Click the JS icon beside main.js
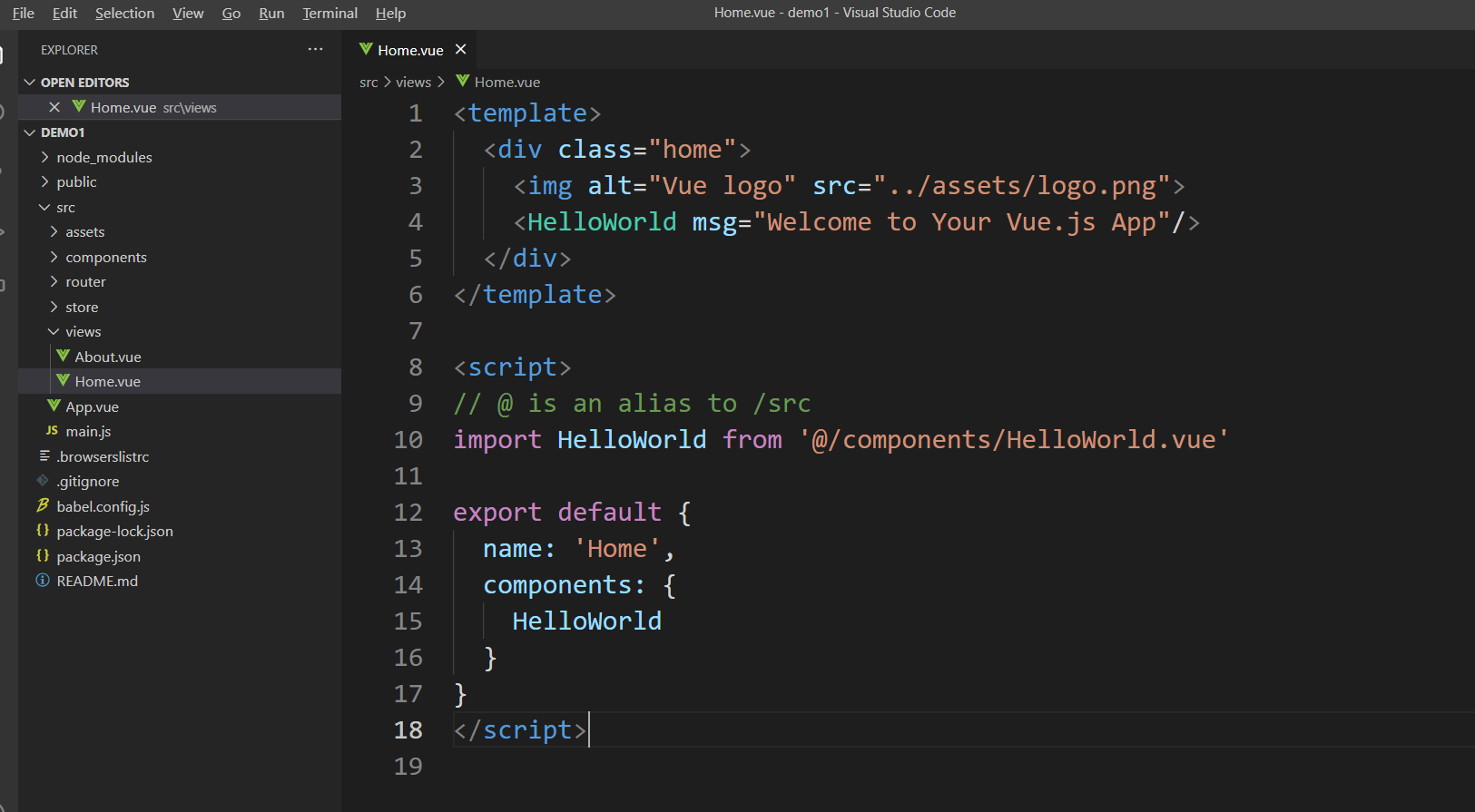1475x812 pixels. 52,431
